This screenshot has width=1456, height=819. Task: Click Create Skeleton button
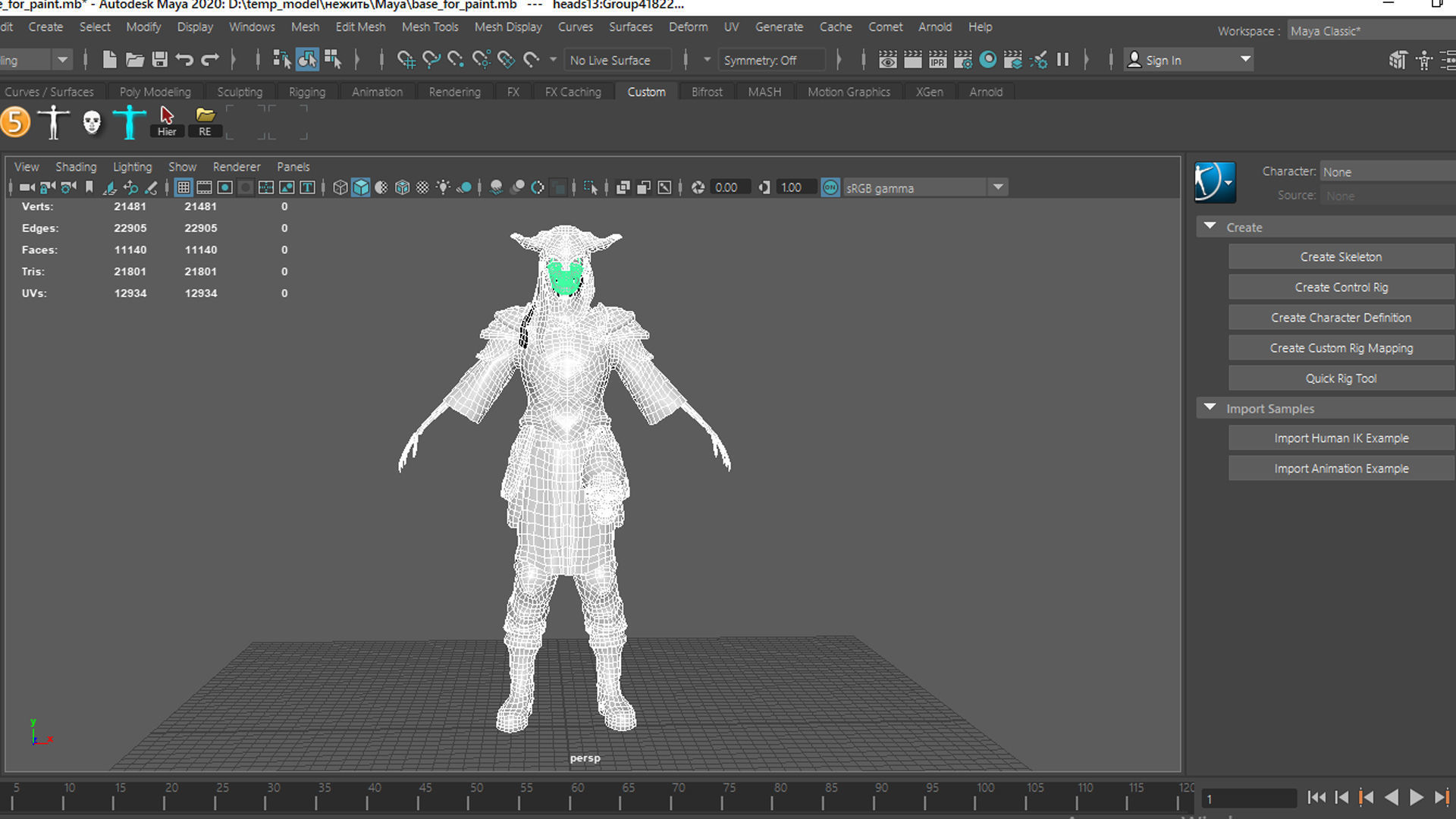tap(1341, 257)
